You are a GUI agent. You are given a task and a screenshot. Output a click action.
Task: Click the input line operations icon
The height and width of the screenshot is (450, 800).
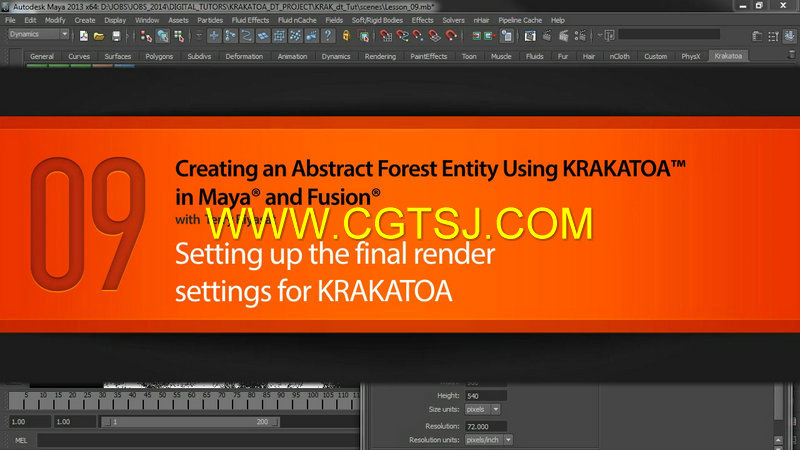609,36
